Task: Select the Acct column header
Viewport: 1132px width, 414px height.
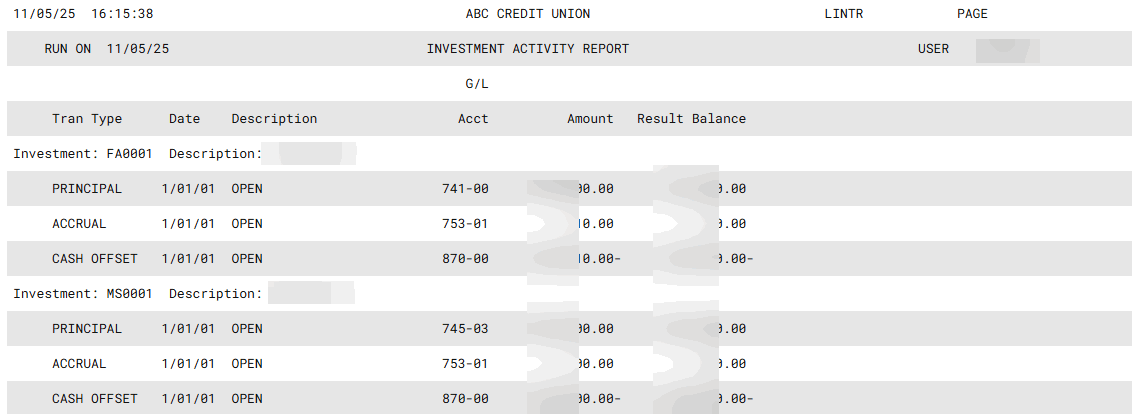Action: 473,119
